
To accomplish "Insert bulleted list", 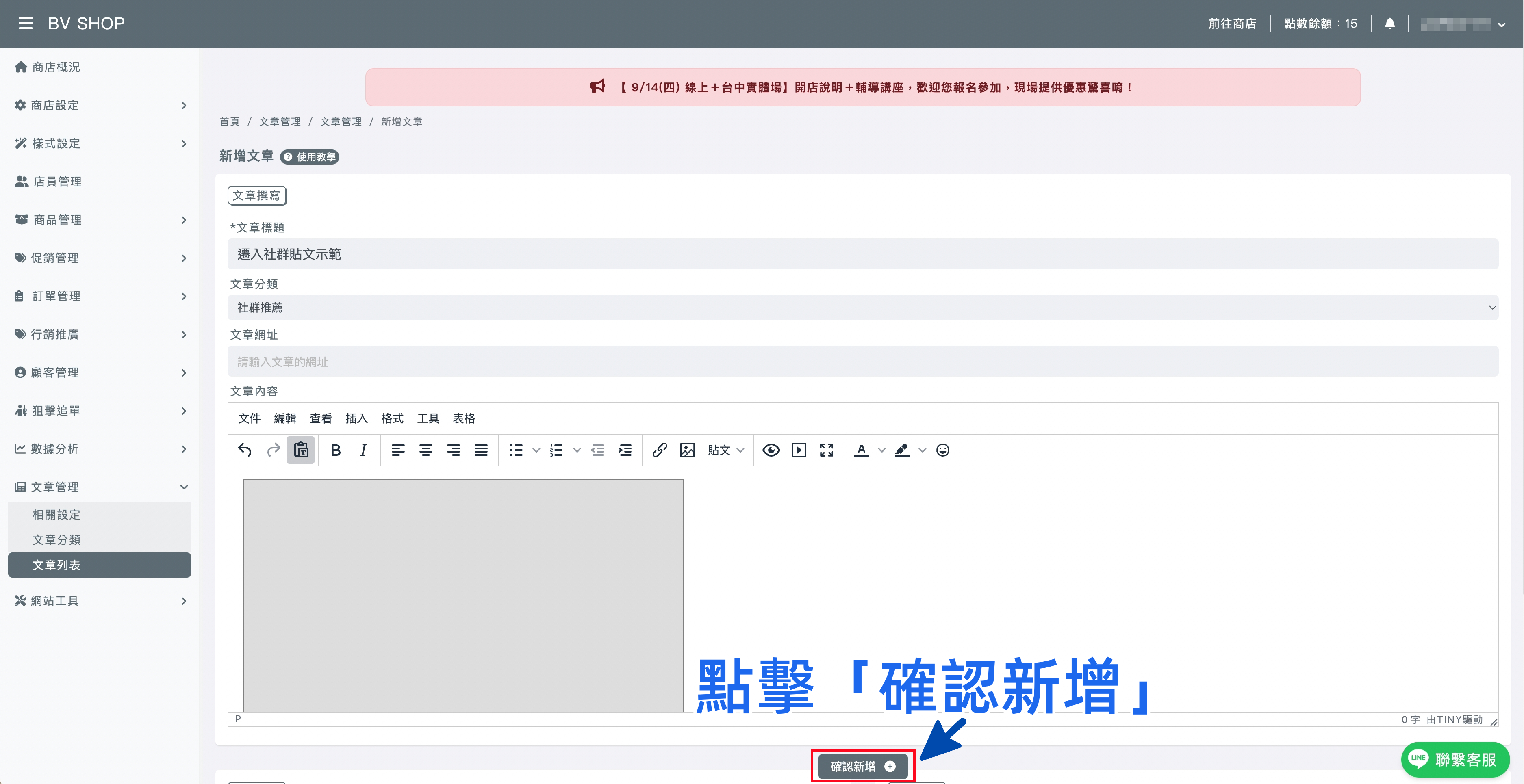I will coord(517,450).
